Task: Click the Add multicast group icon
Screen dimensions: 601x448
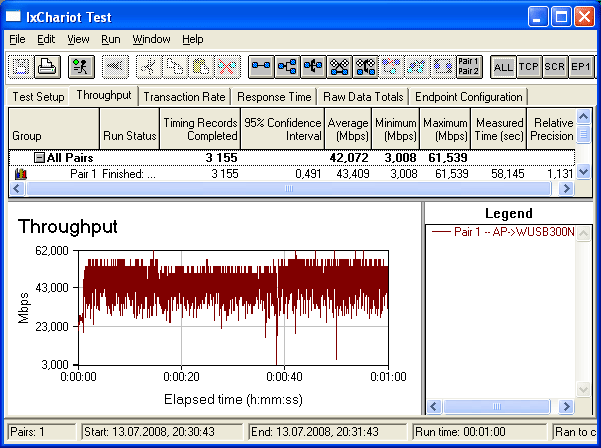Action: pyautogui.click(x=287, y=67)
